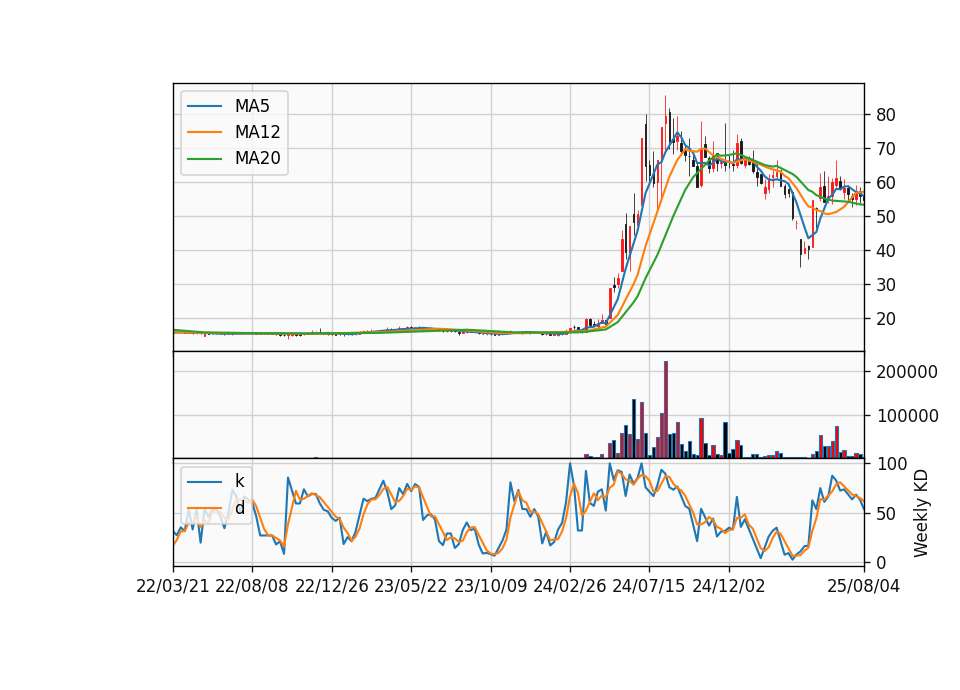Viewport: 960px width, 690px height.
Task: Click the 24/07/15 date tick label
Action: (x=649, y=586)
